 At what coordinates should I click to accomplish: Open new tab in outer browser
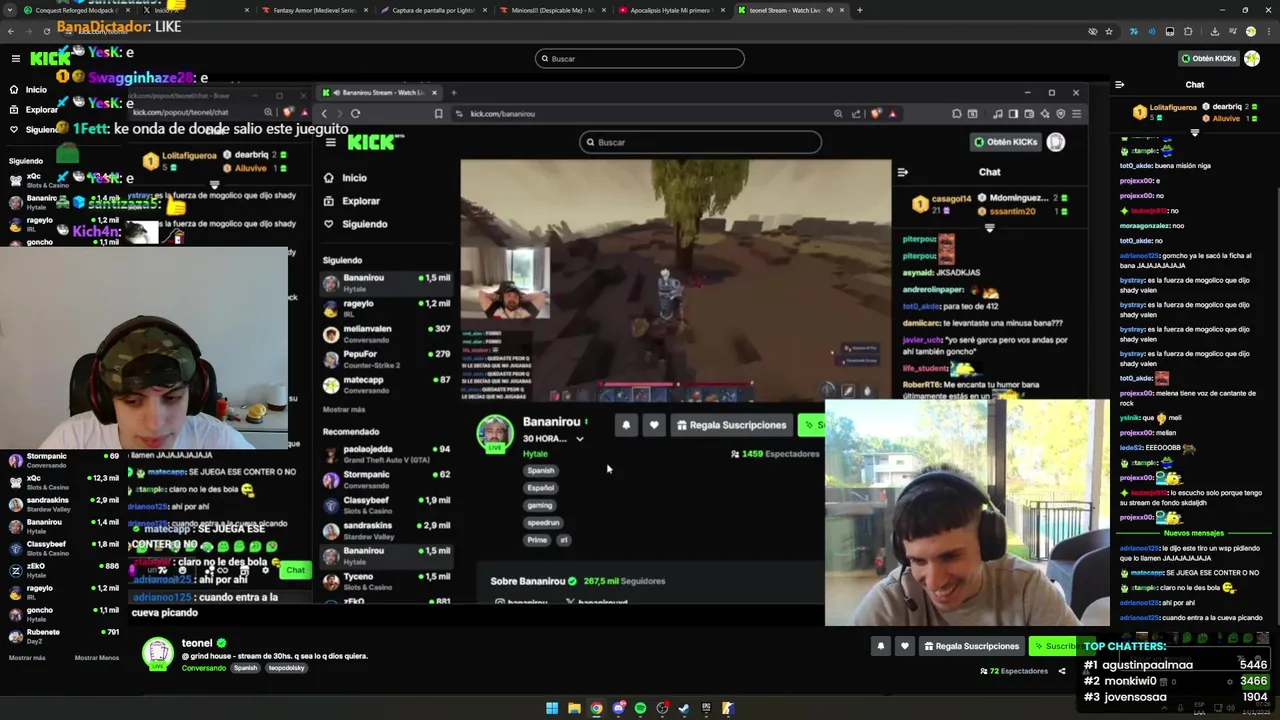click(859, 10)
